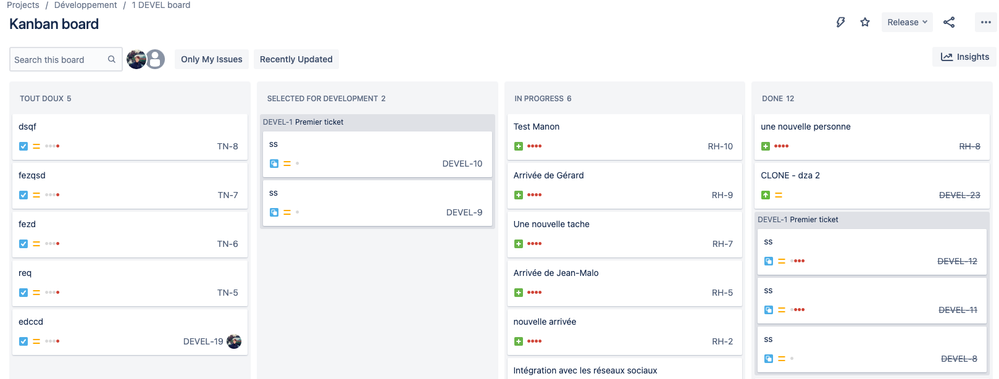Open the share board icon

tap(949, 22)
